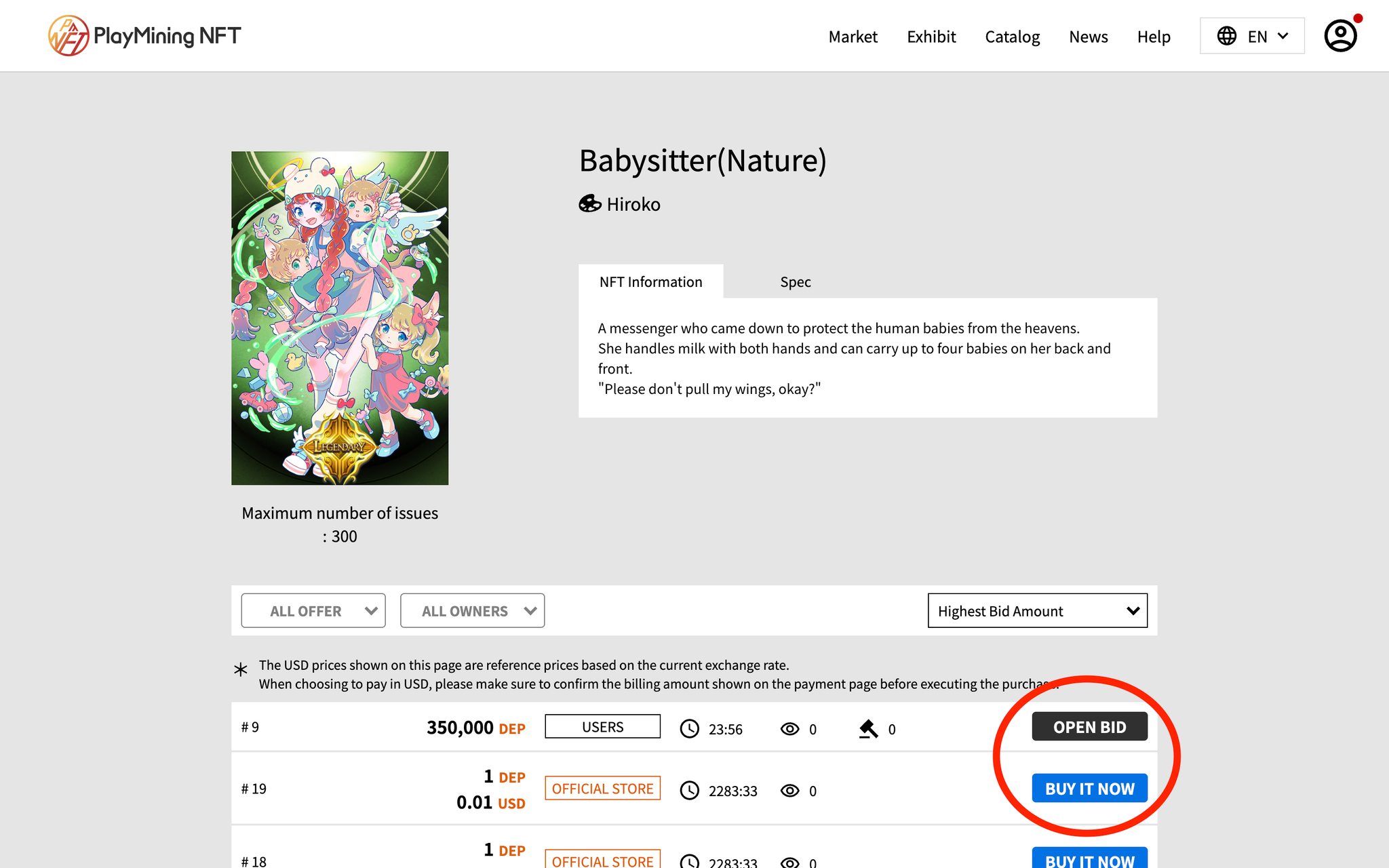This screenshot has width=1389, height=868.
Task: Click the eye views icon in the #9 row
Action: click(789, 729)
